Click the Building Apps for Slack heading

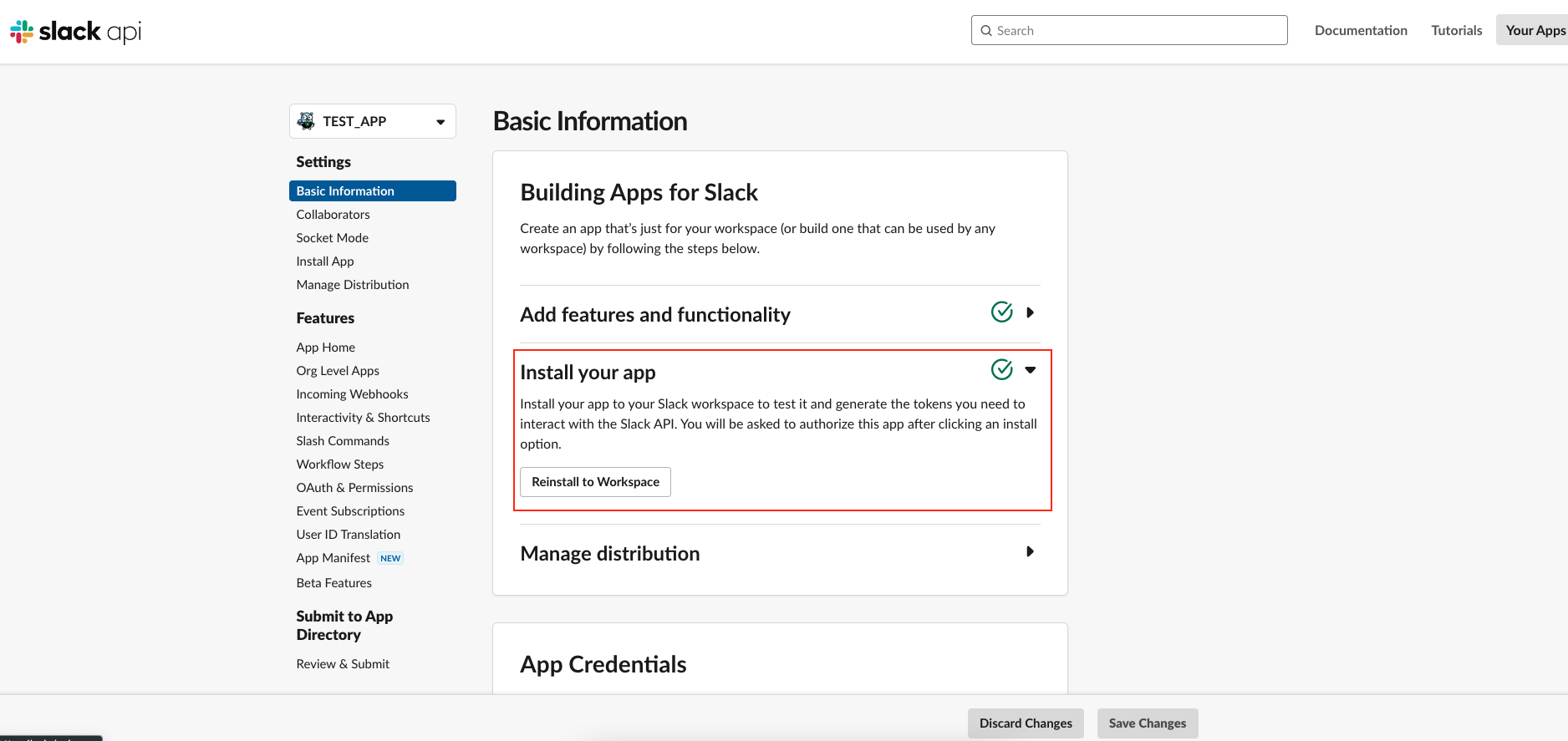pos(639,192)
